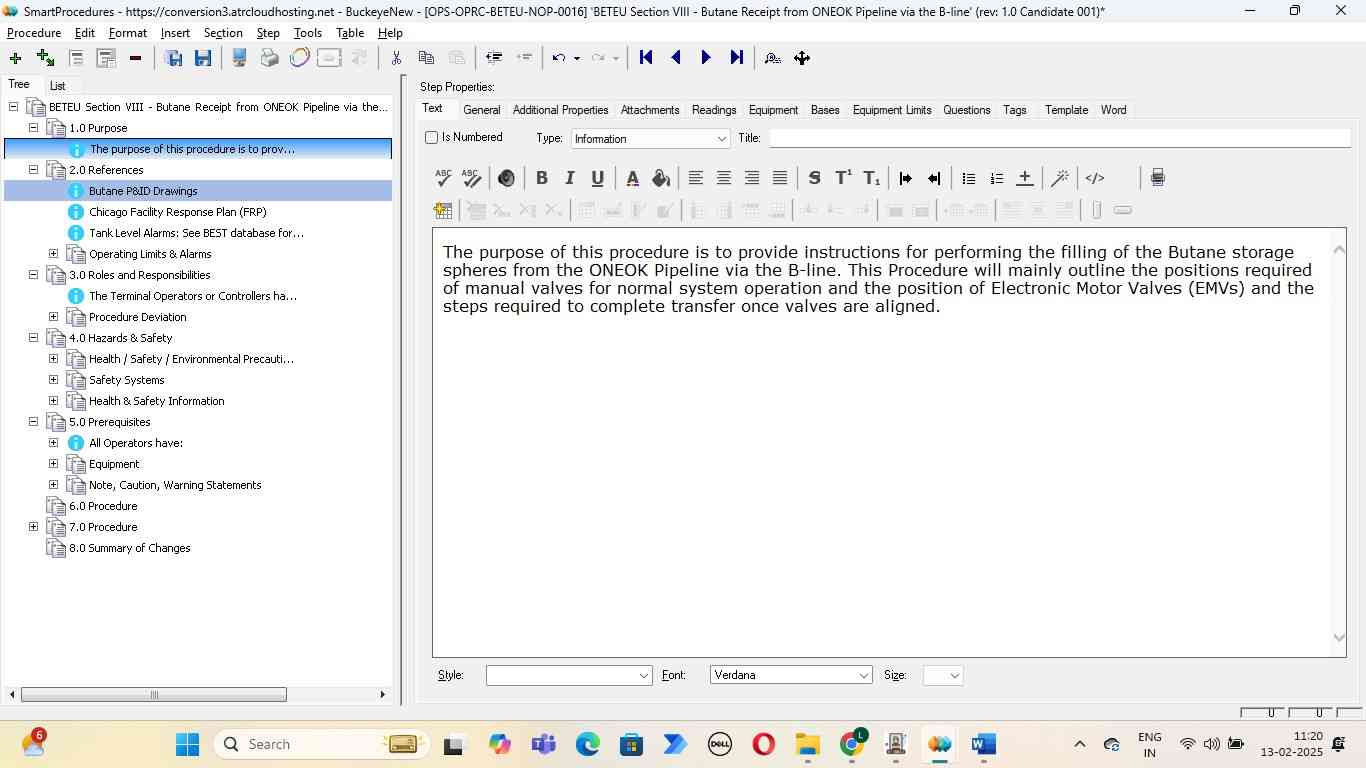Open the Font Verdana dropdown
Viewport: 1366px width, 768px height.
click(863, 676)
